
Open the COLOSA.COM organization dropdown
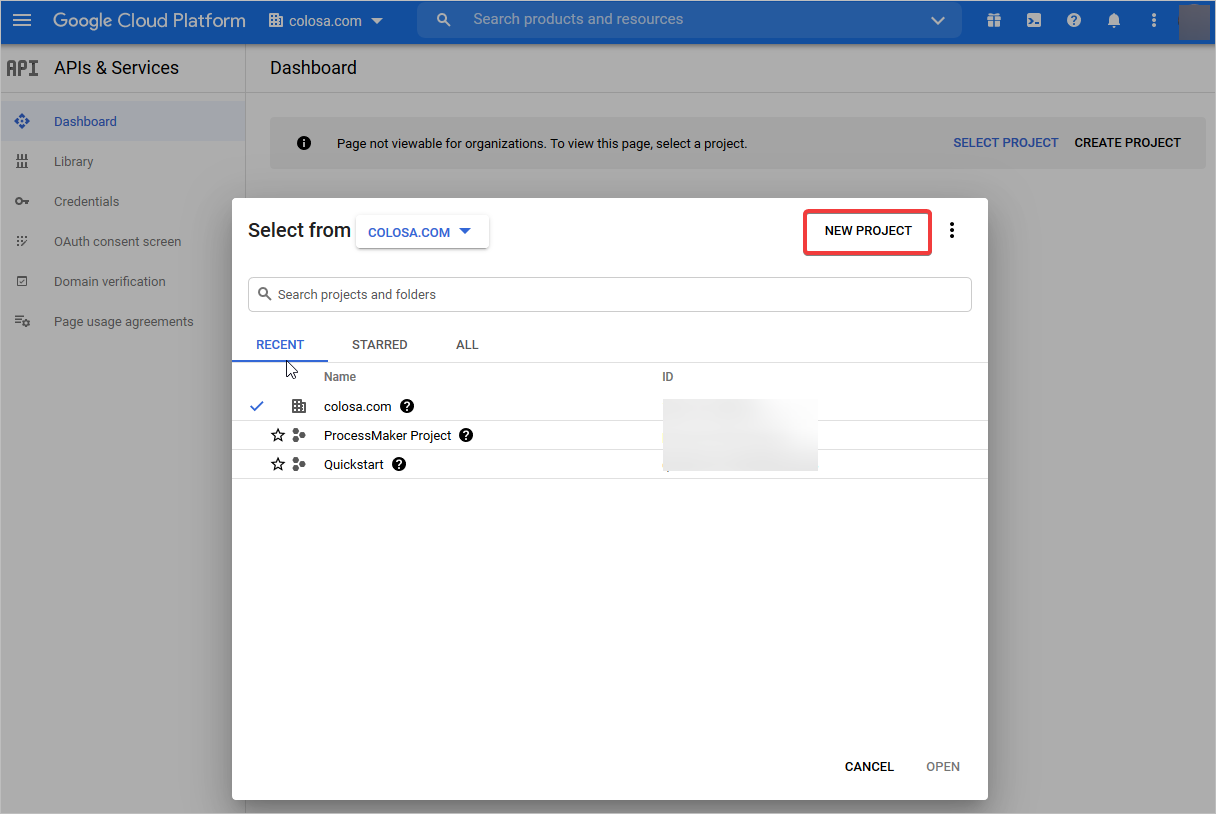pos(422,232)
